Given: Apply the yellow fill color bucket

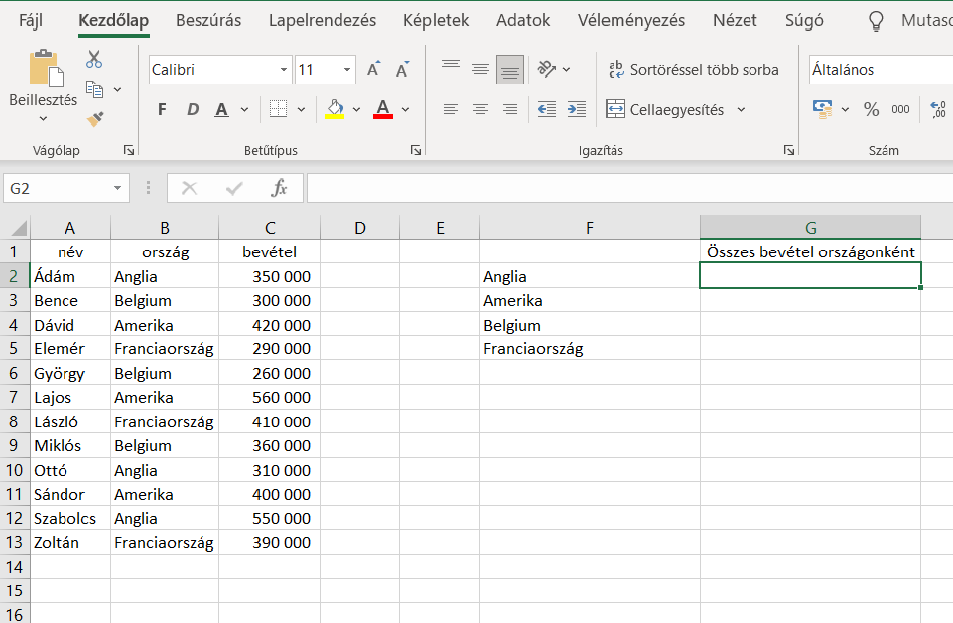Looking at the screenshot, I should coord(334,109).
